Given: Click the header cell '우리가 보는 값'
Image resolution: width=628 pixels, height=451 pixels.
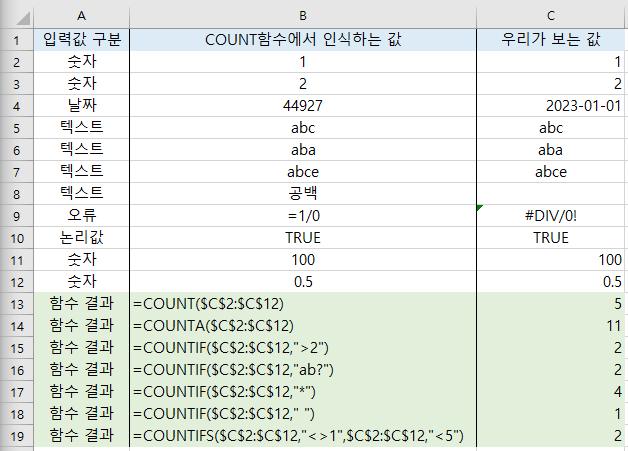Looking at the screenshot, I should [551, 40].
